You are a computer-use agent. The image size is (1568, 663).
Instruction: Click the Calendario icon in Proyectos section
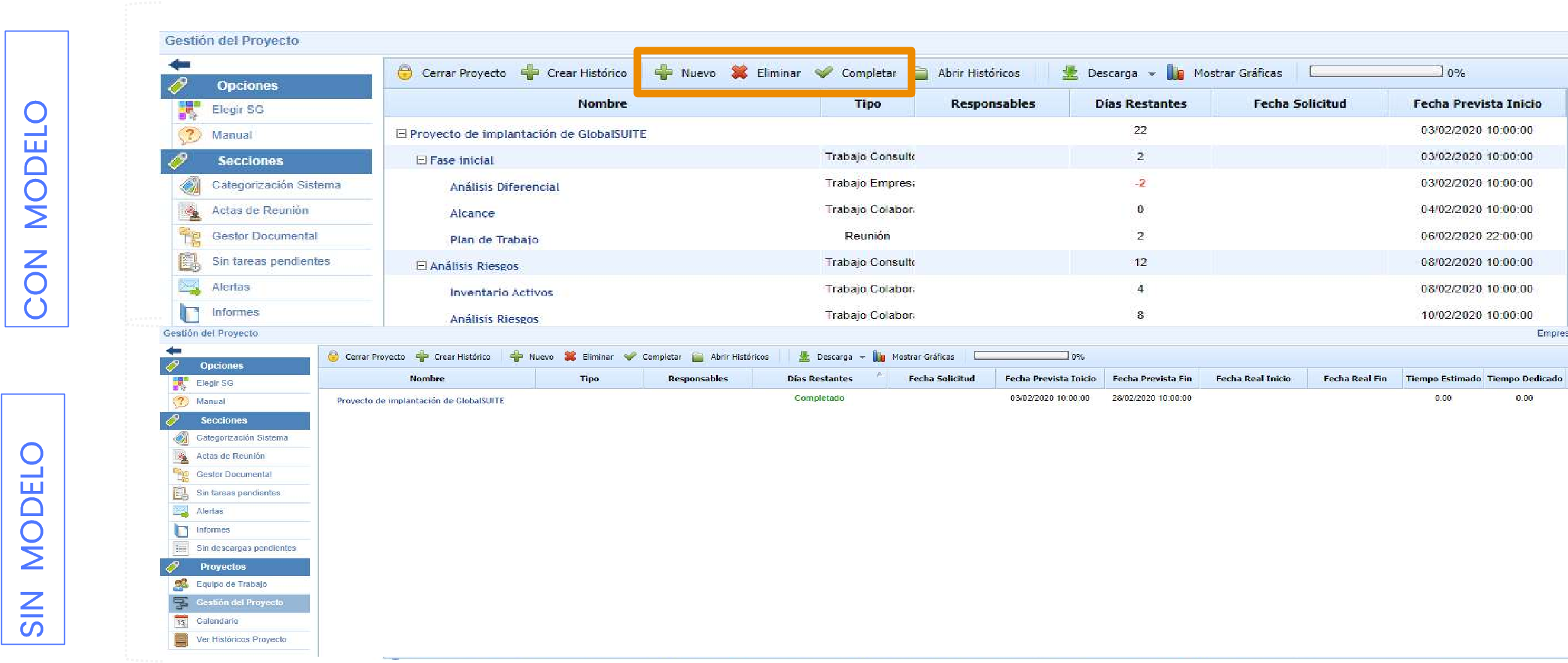tap(181, 621)
